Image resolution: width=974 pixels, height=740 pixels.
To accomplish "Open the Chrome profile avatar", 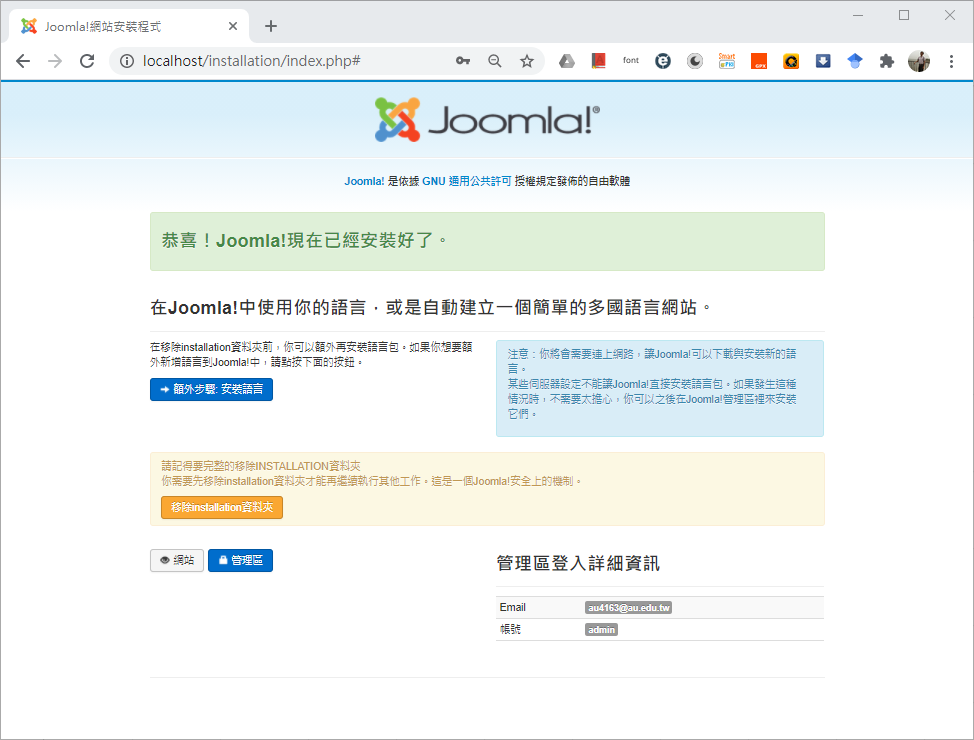I will point(919,61).
